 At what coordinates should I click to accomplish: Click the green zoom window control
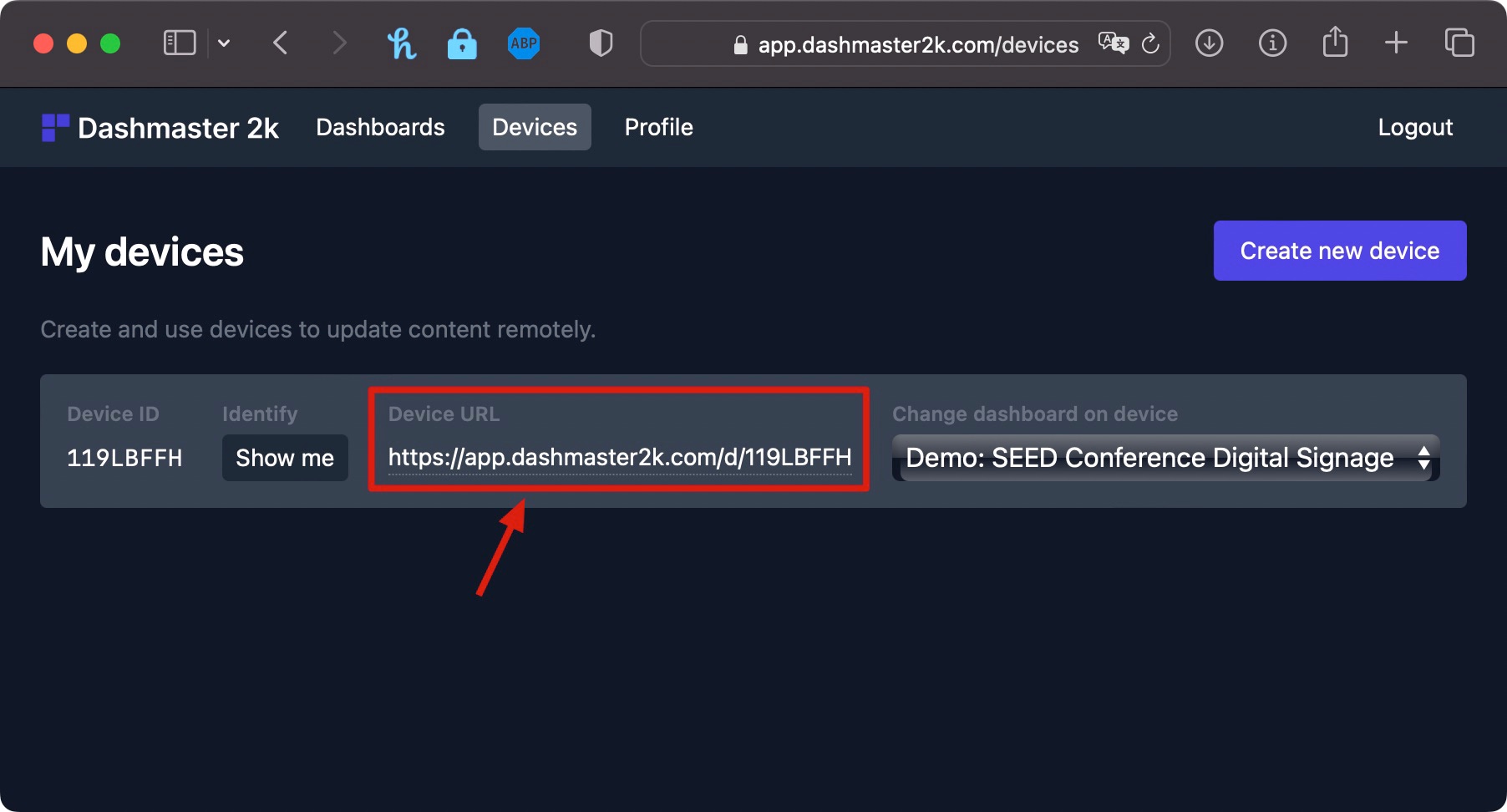[109, 43]
